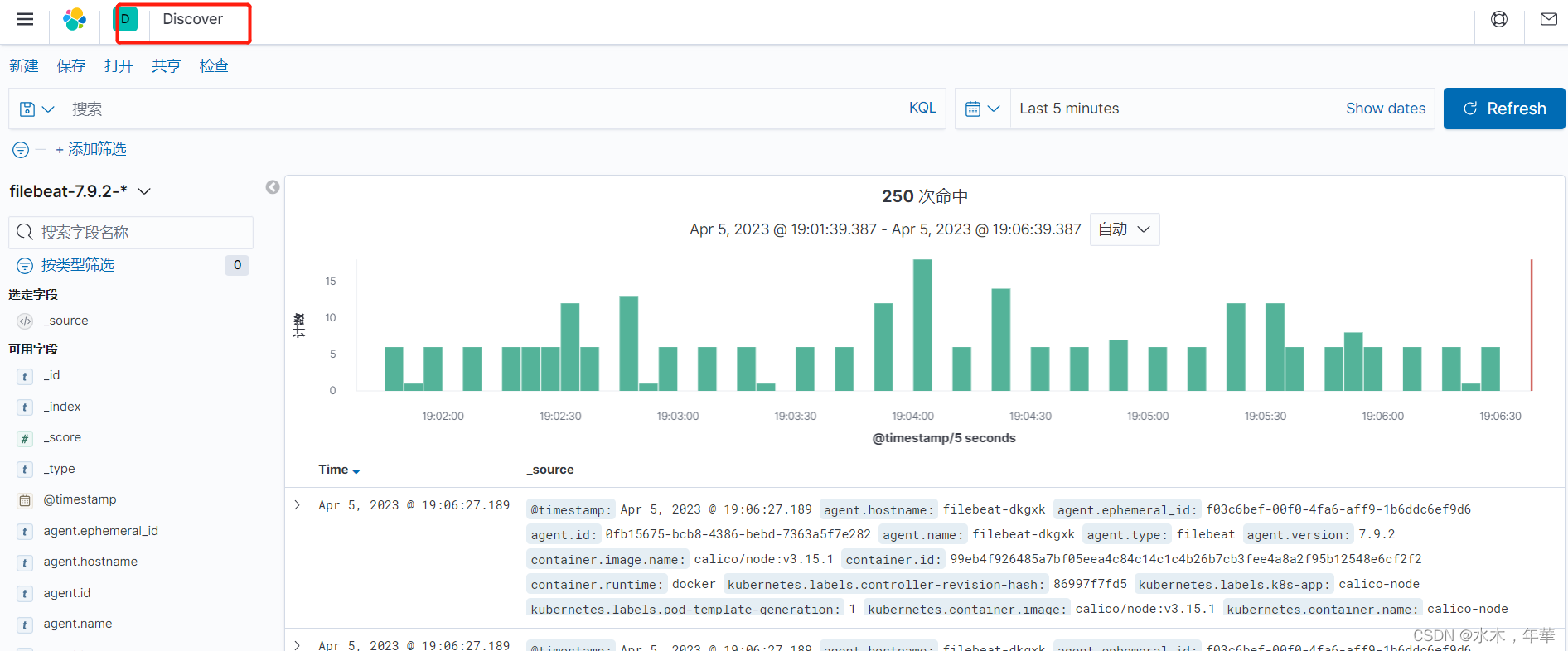Viewport: 1568px width, 651px height.
Task: Open the hamburger navigation menu
Action: coord(25,19)
